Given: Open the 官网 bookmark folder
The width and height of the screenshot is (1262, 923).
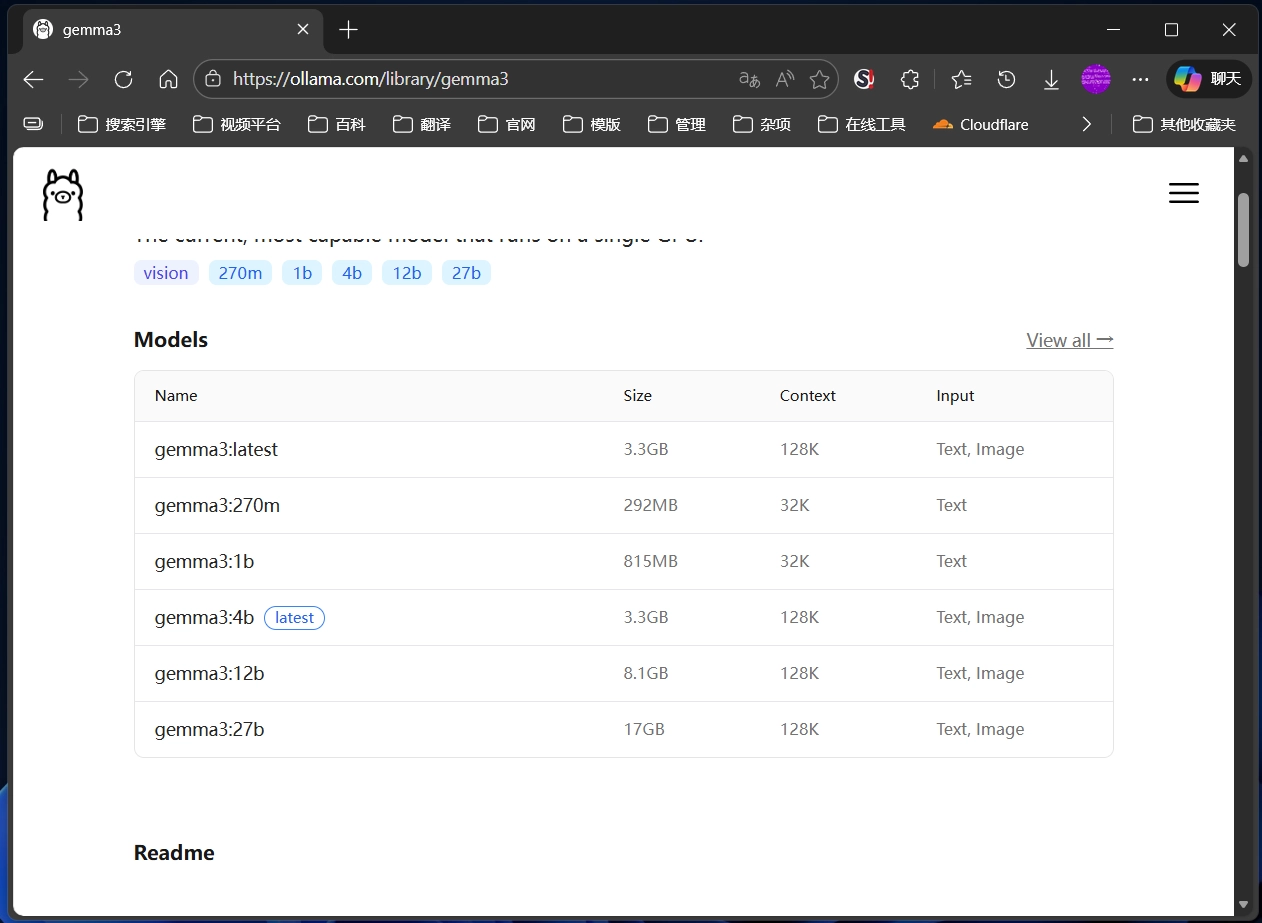Looking at the screenshot, I should pos(507,124).
